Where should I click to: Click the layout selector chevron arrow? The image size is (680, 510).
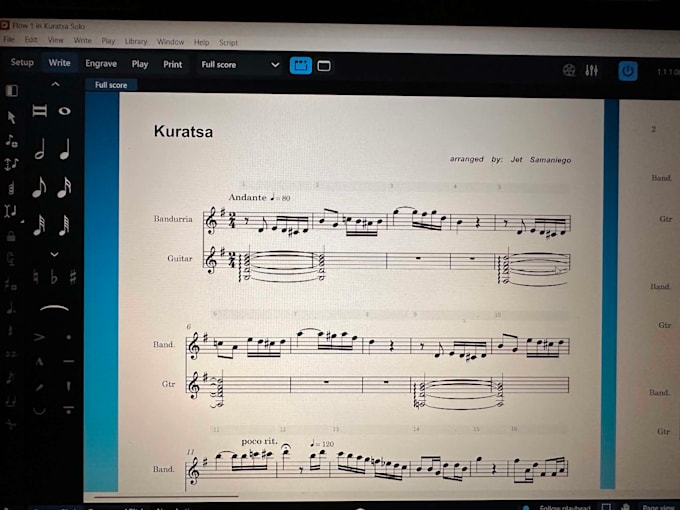275,65
